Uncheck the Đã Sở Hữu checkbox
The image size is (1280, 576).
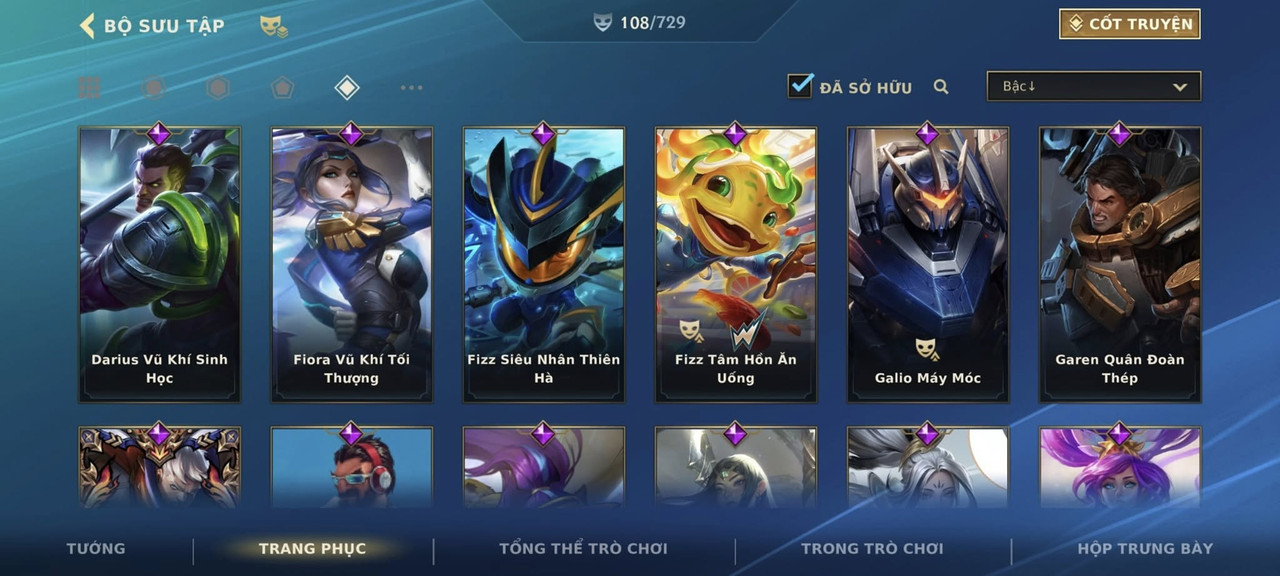tap(800, 86)
